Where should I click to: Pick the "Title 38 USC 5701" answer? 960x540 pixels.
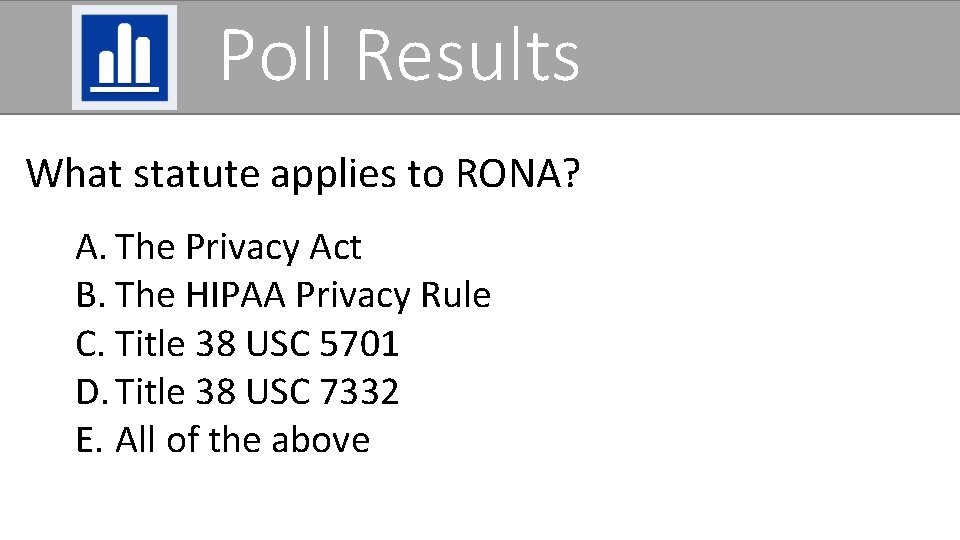click(257, 344)
